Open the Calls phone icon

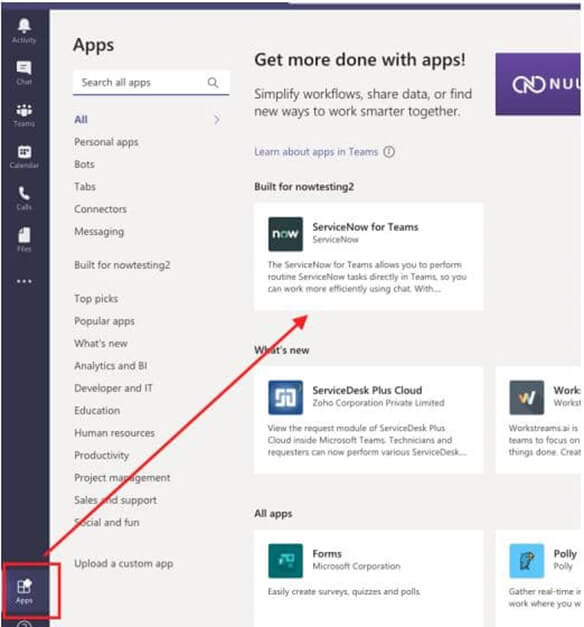tap(24, 194)
